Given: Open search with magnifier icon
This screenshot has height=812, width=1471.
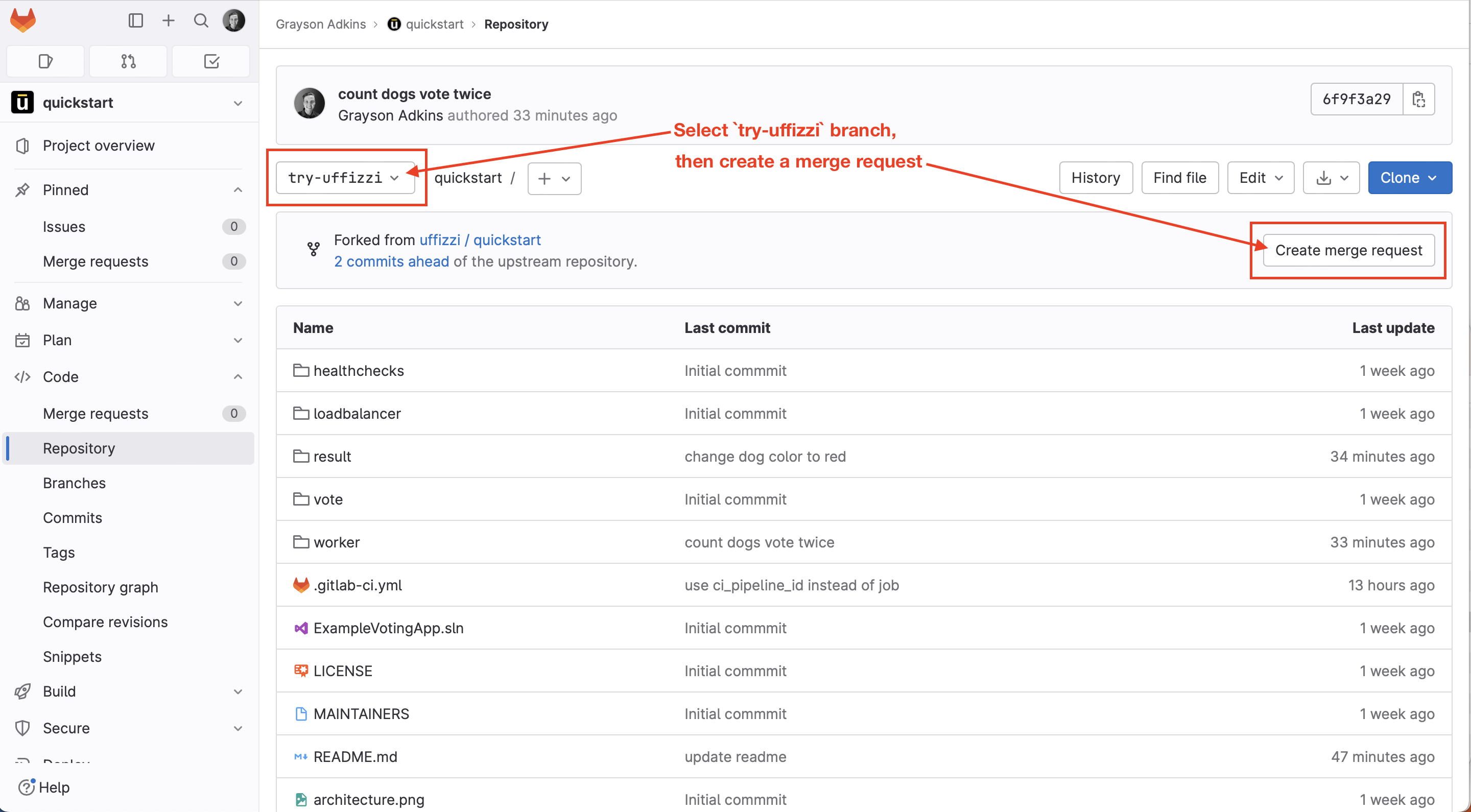Looking at the screenshot, I should (x=200, y=21).
